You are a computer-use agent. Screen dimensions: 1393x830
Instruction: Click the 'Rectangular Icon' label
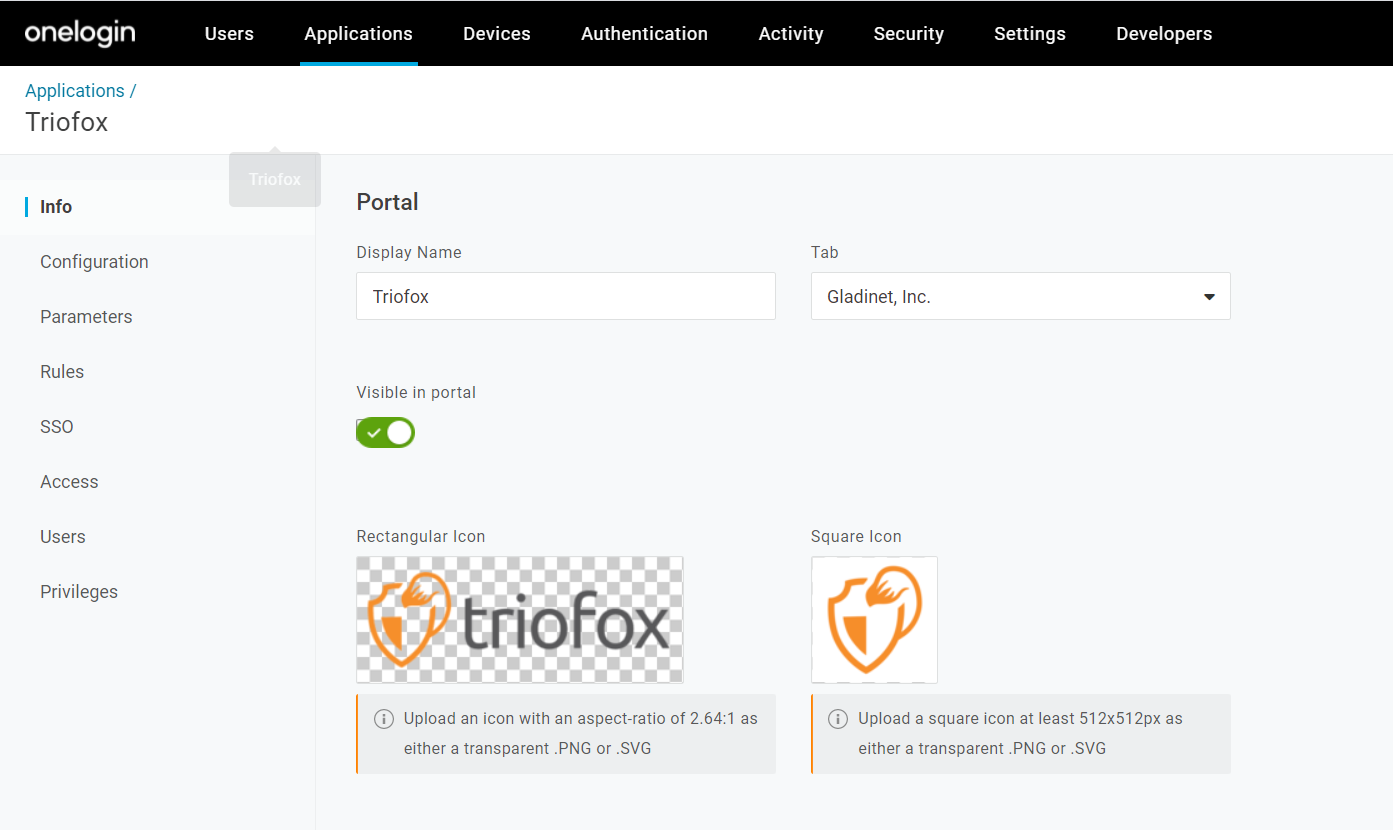pos(421,537)
